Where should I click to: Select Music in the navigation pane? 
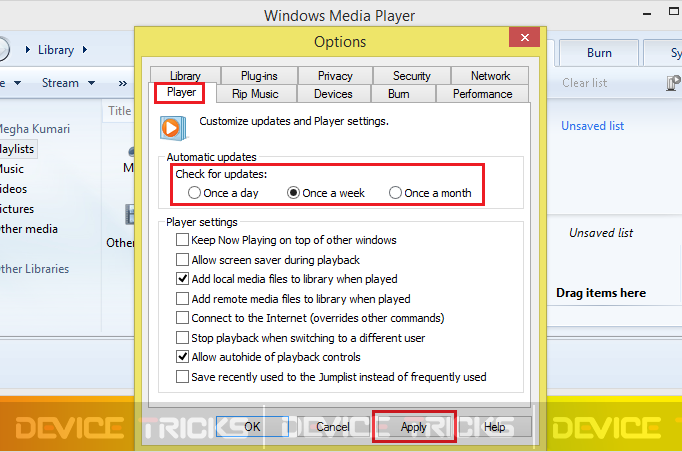click(11, 169)
